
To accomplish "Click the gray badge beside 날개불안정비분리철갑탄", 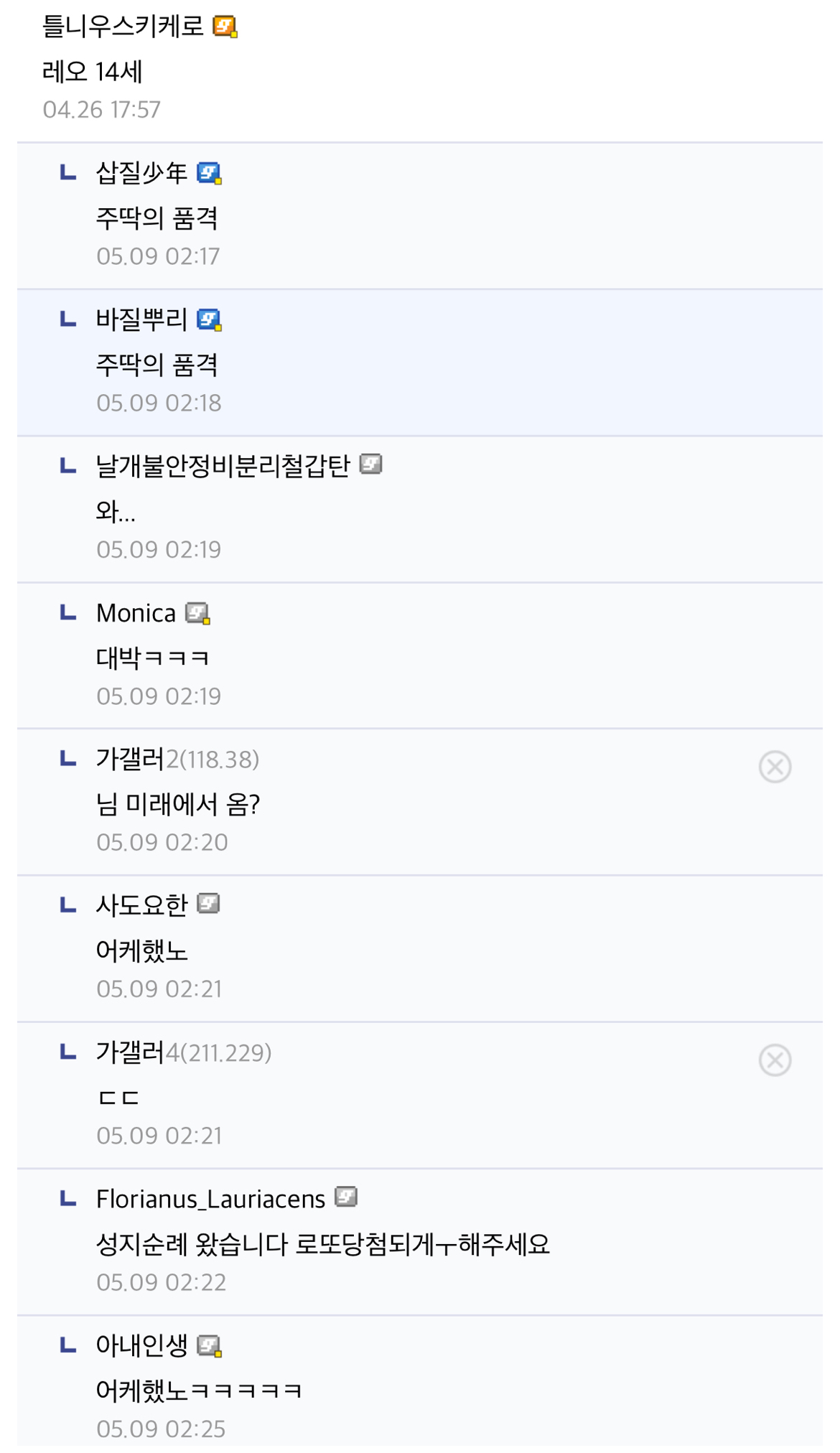I will tap(370, 464).
